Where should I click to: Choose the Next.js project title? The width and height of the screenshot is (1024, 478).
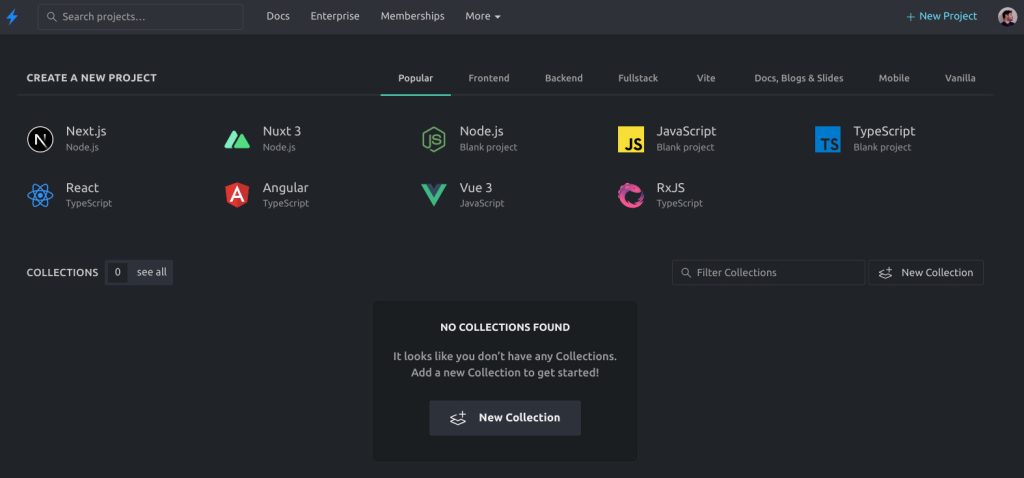coord(86,131)
